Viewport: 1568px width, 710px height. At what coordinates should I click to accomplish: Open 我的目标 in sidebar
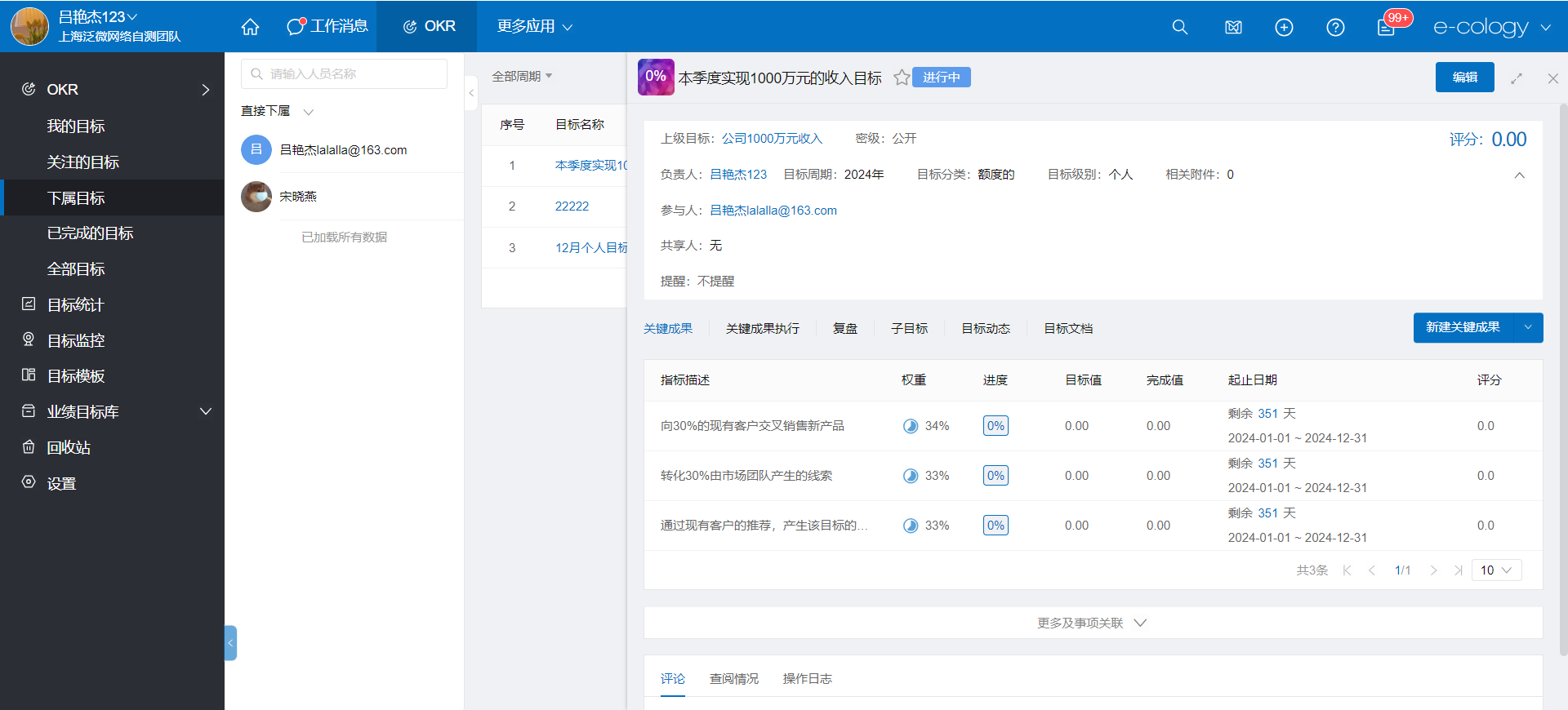click(76, 126)
